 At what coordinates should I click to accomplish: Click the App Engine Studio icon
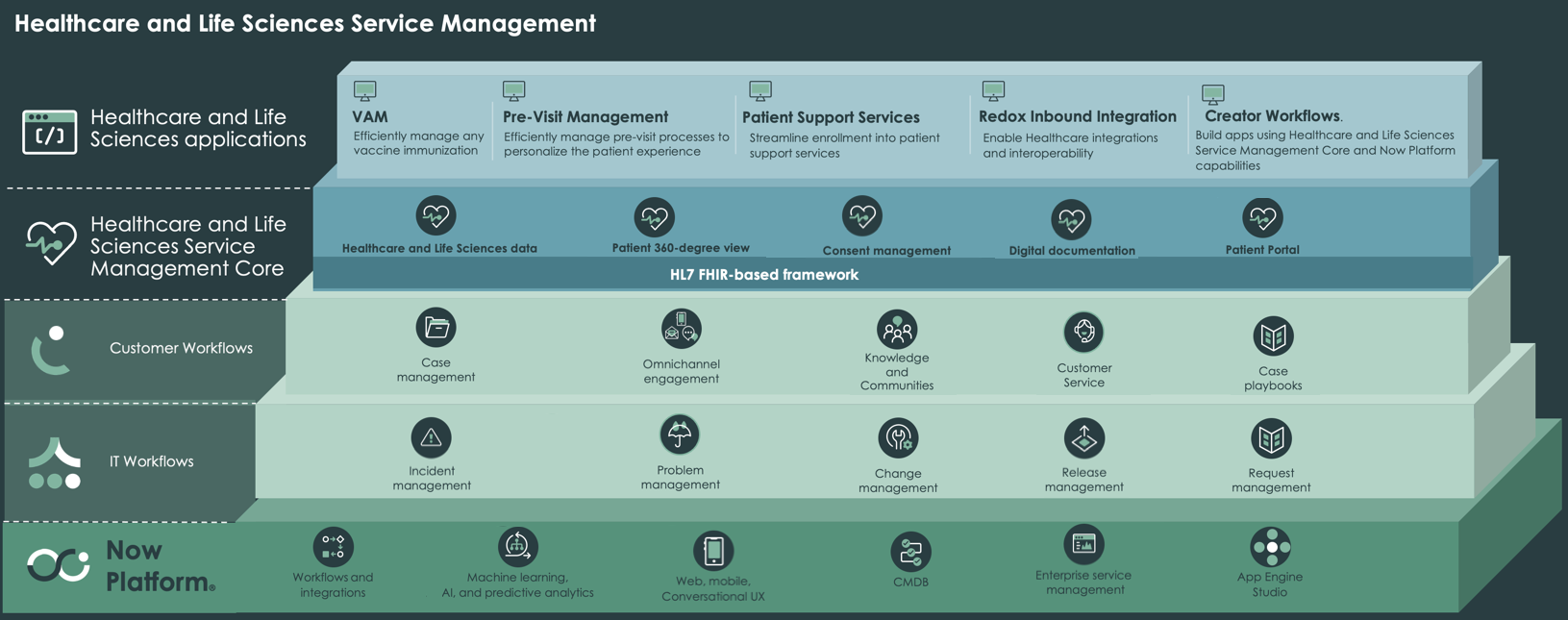[1270, 547]
